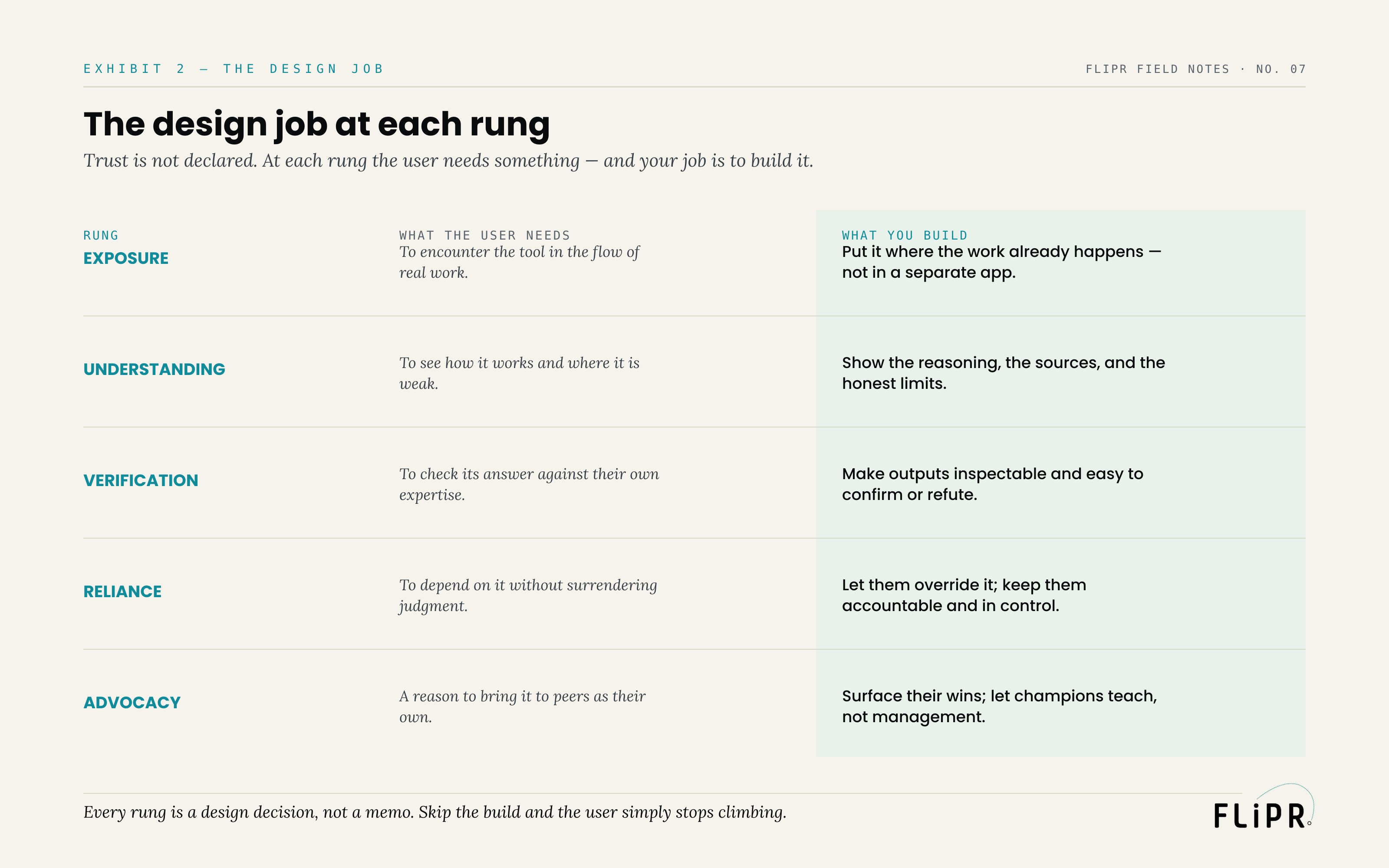Click 'Put it where the work already happens' cell
The width and height of the screenshot is (1389, 868).
pos(1001,262)
